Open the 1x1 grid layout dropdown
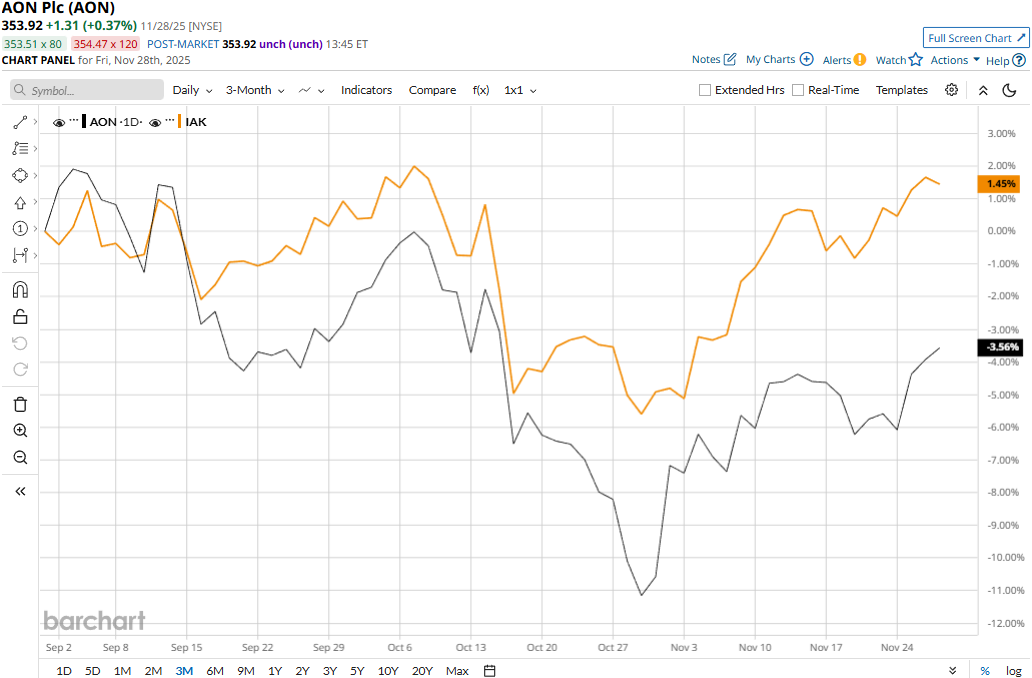Image resolution: width=1032 pixels, height=678 pixels. [520, 90]
